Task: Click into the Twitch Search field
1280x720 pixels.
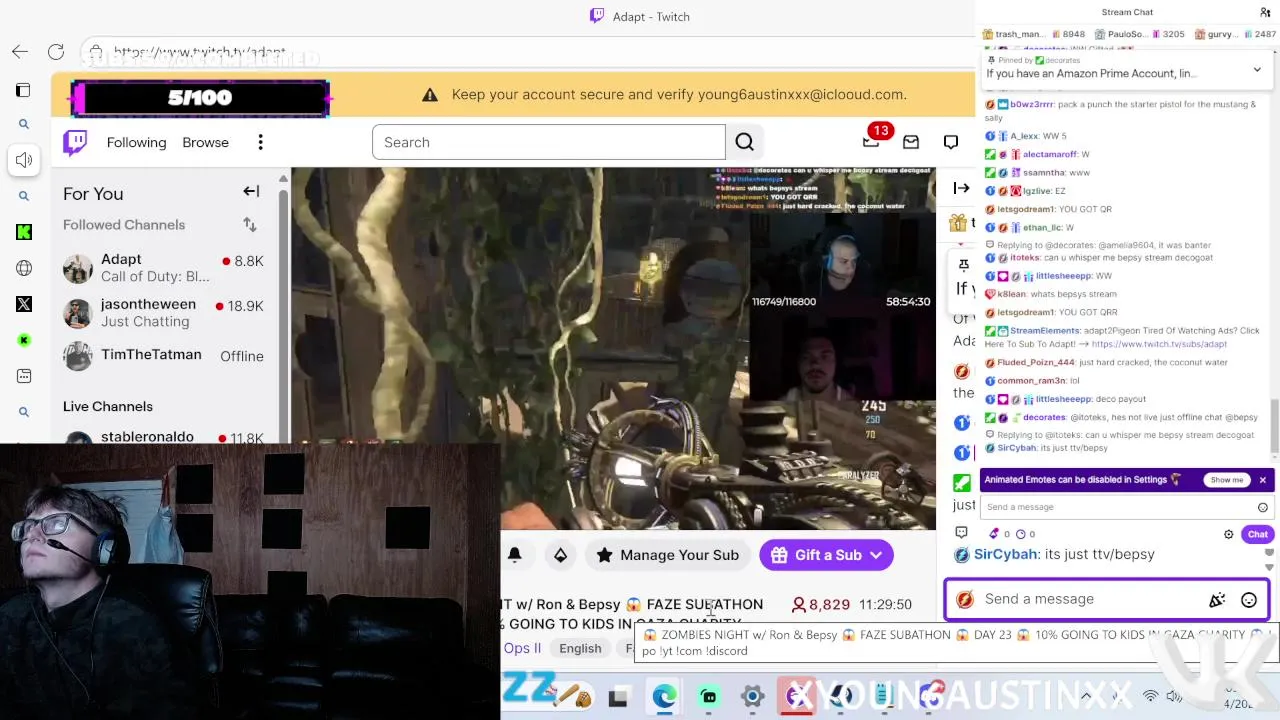Action: click(548, 142)
